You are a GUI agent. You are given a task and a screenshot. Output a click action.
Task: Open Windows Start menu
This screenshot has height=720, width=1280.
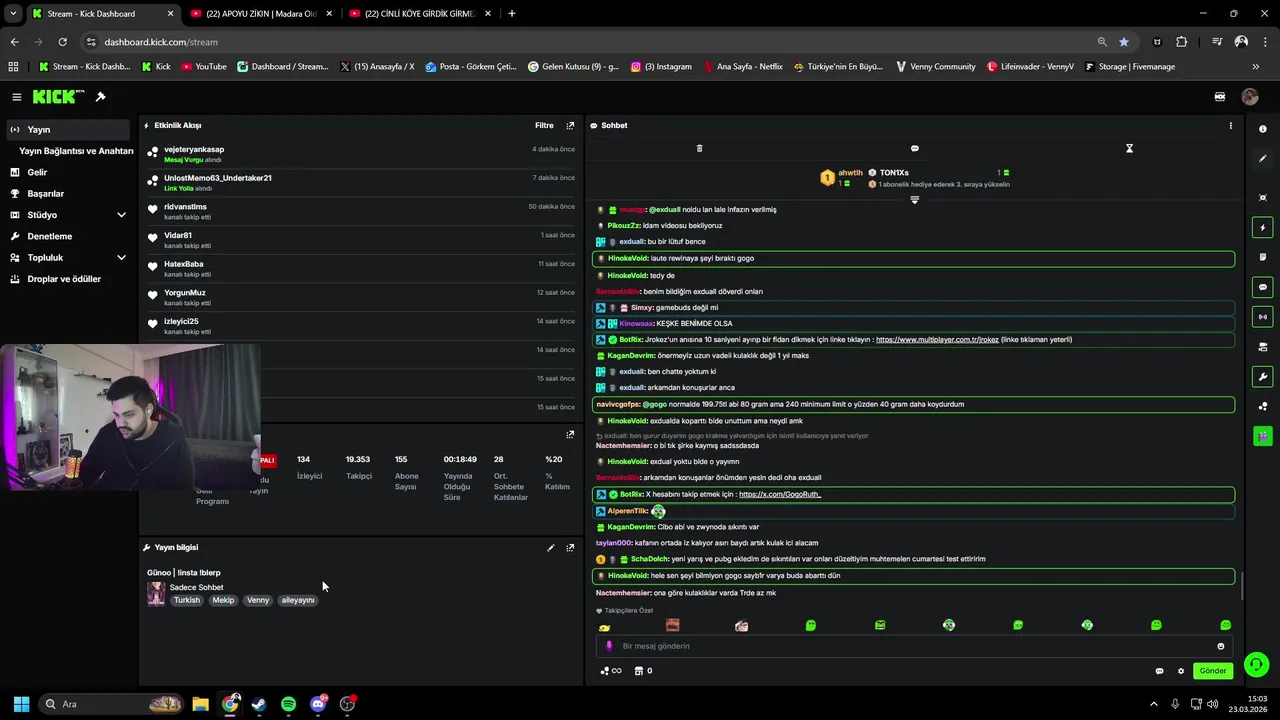coord(21,704)
